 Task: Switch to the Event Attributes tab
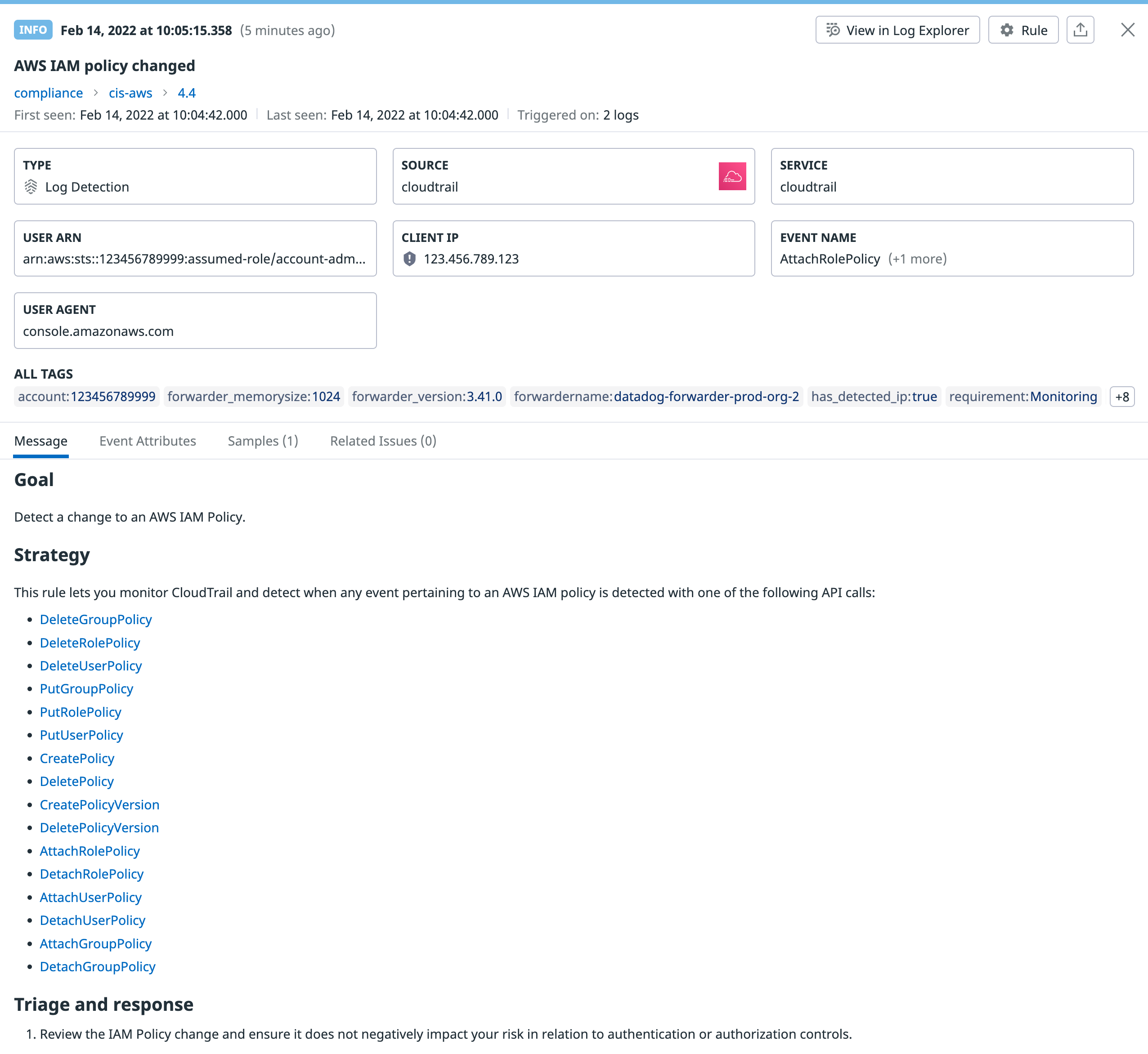[x=147, y=441]
